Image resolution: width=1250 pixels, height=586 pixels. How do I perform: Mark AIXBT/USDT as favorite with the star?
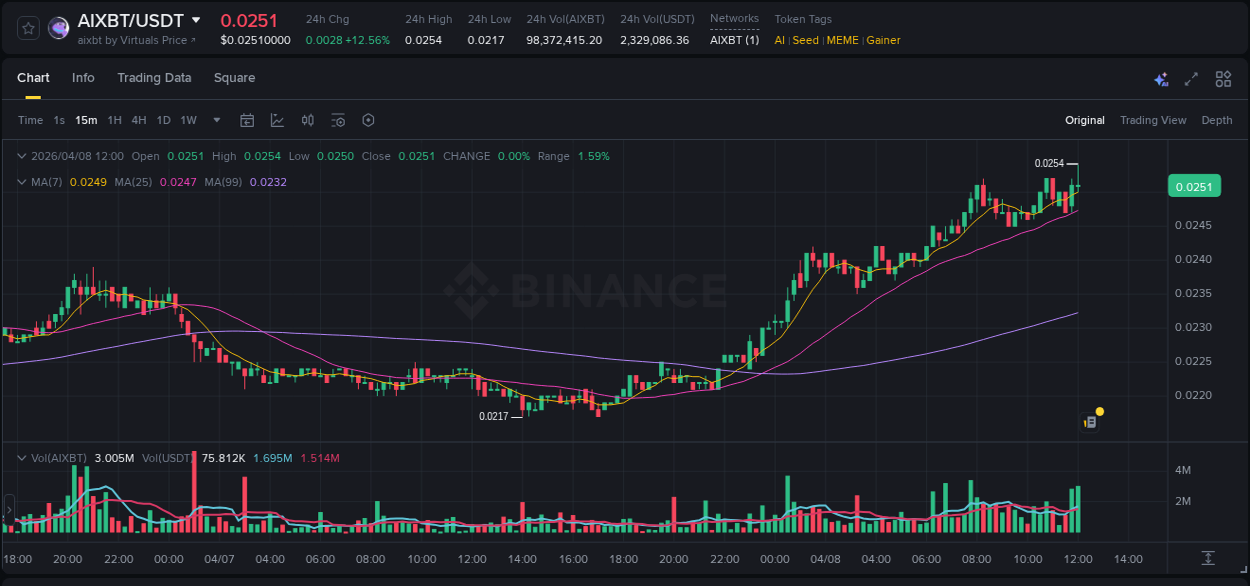pyautogui.click(x=27, y=27)
